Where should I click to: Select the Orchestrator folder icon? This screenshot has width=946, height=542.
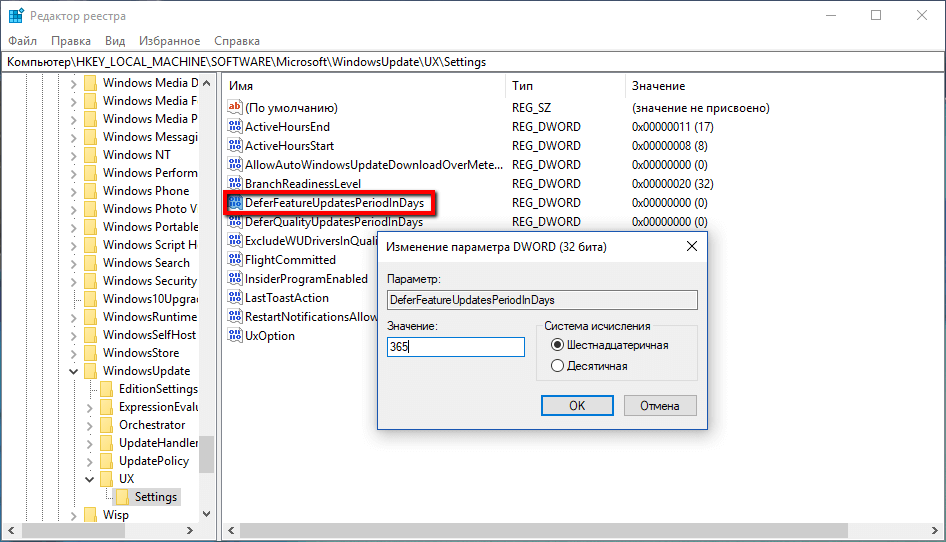(107, 425)
